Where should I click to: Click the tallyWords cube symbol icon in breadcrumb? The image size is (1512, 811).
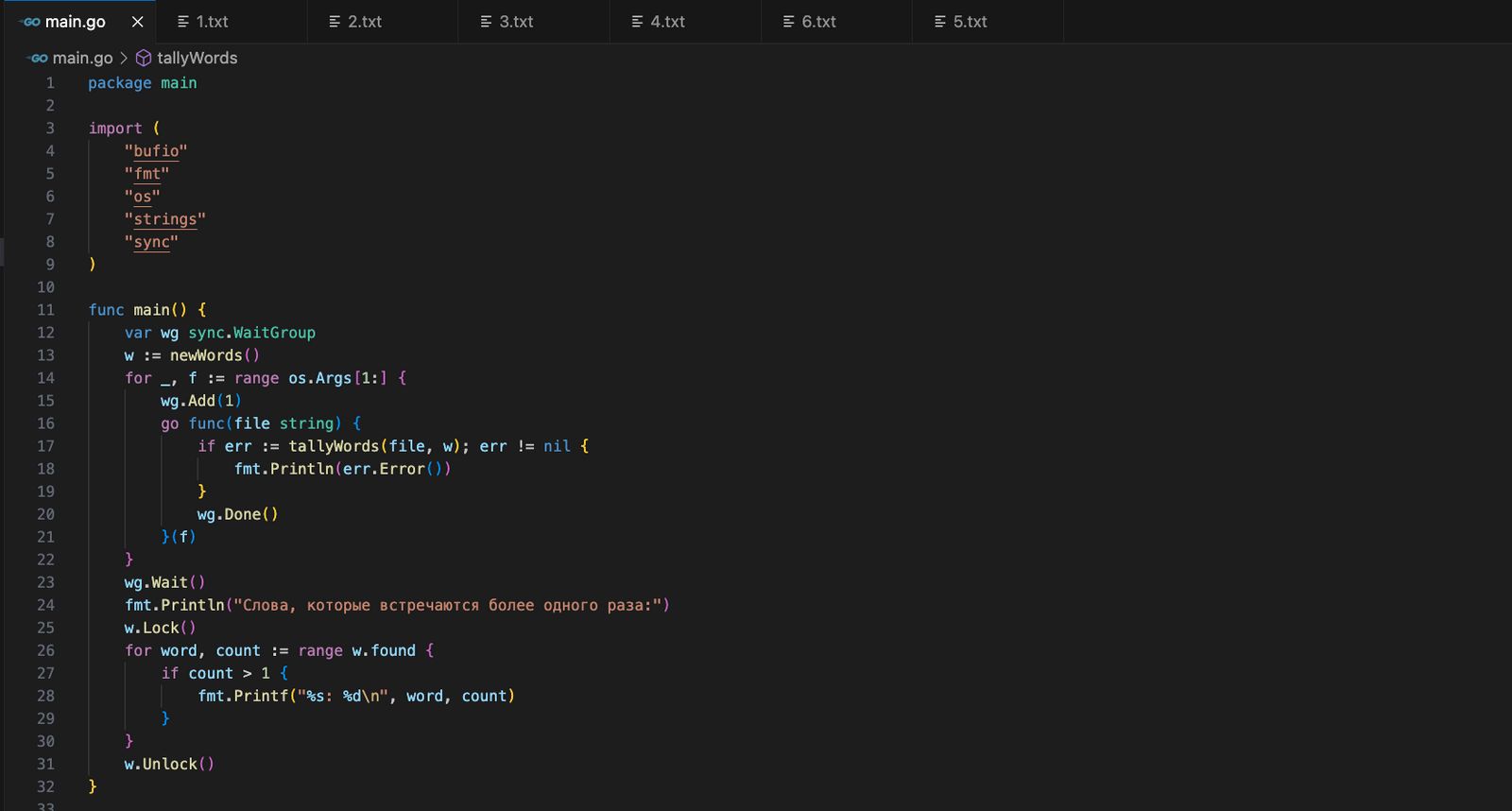(x=144, y=59)
